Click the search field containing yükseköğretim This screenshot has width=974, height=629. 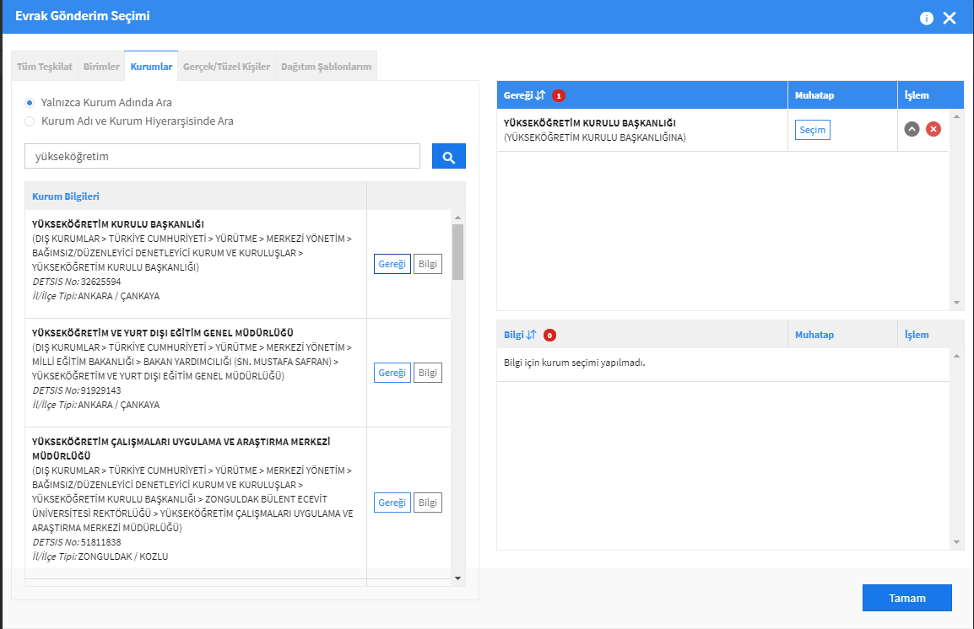pos(222,156)
